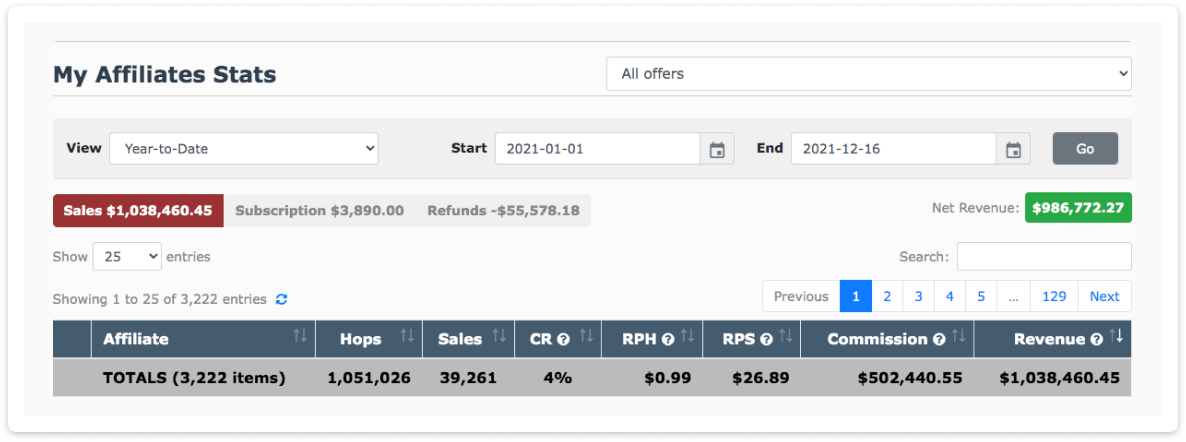Switch to the Refunds tab
The height and width of the screenshot is (442, 1186).
coord(504,210)
